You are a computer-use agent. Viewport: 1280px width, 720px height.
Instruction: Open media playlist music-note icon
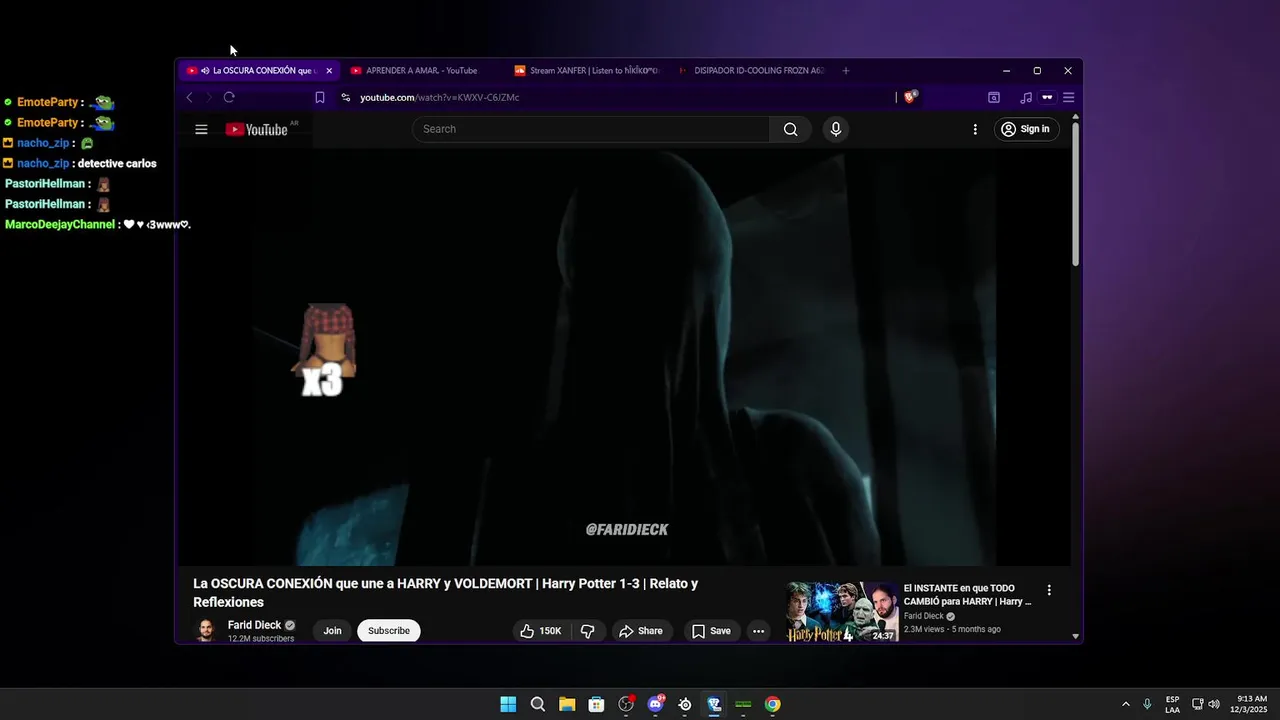point(1026,97)
